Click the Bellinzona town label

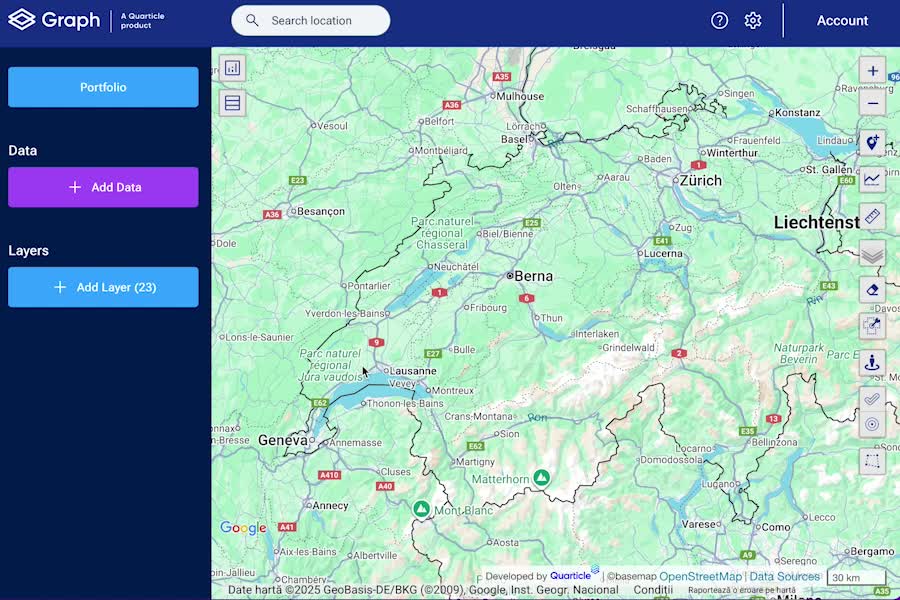pyautogui.click(x=774, y=442)
